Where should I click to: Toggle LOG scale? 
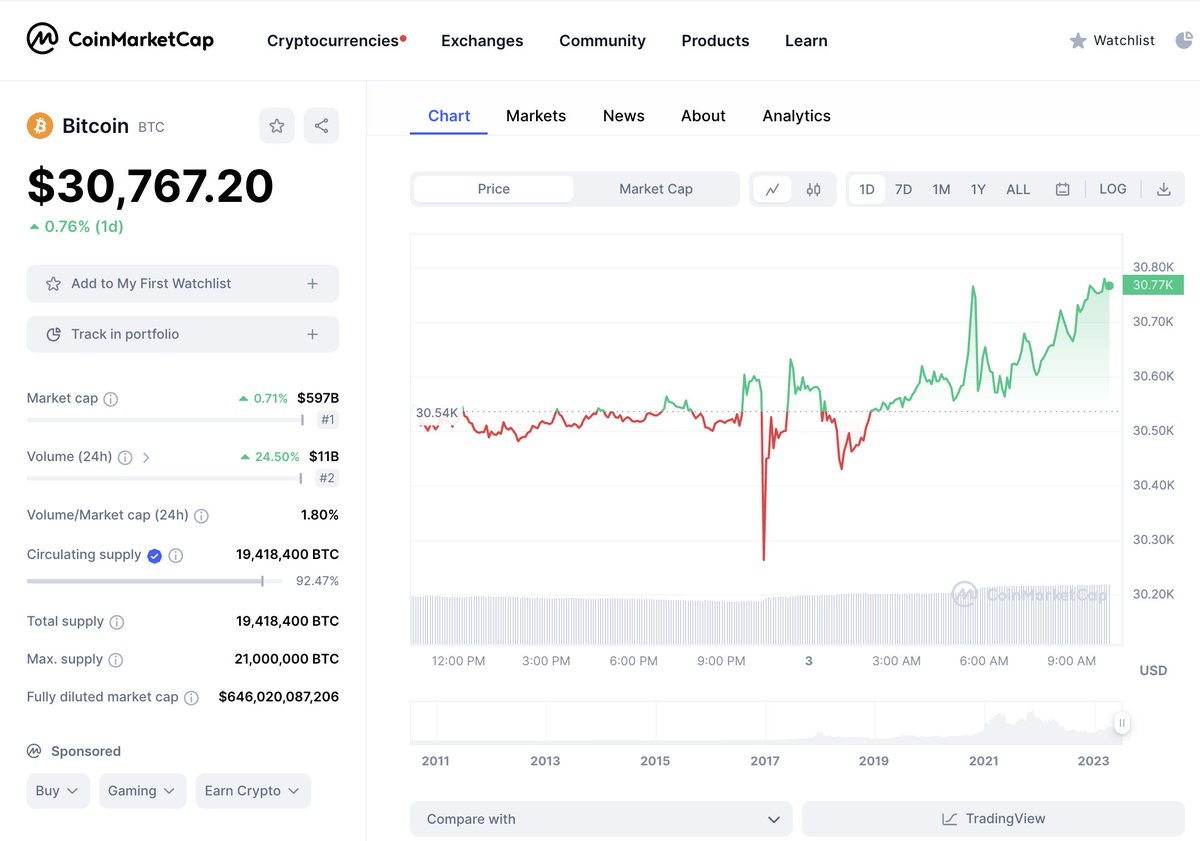[x=1113, y=189]
